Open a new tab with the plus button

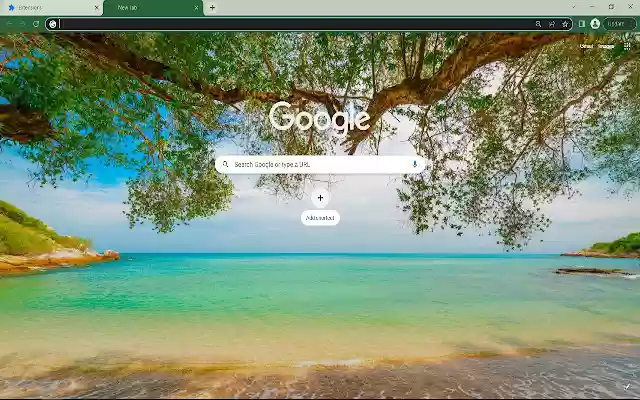212,7
